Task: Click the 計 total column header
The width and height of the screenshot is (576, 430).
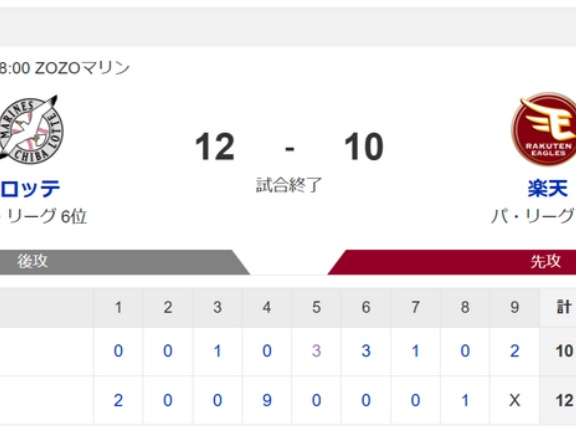Action: 564,307
